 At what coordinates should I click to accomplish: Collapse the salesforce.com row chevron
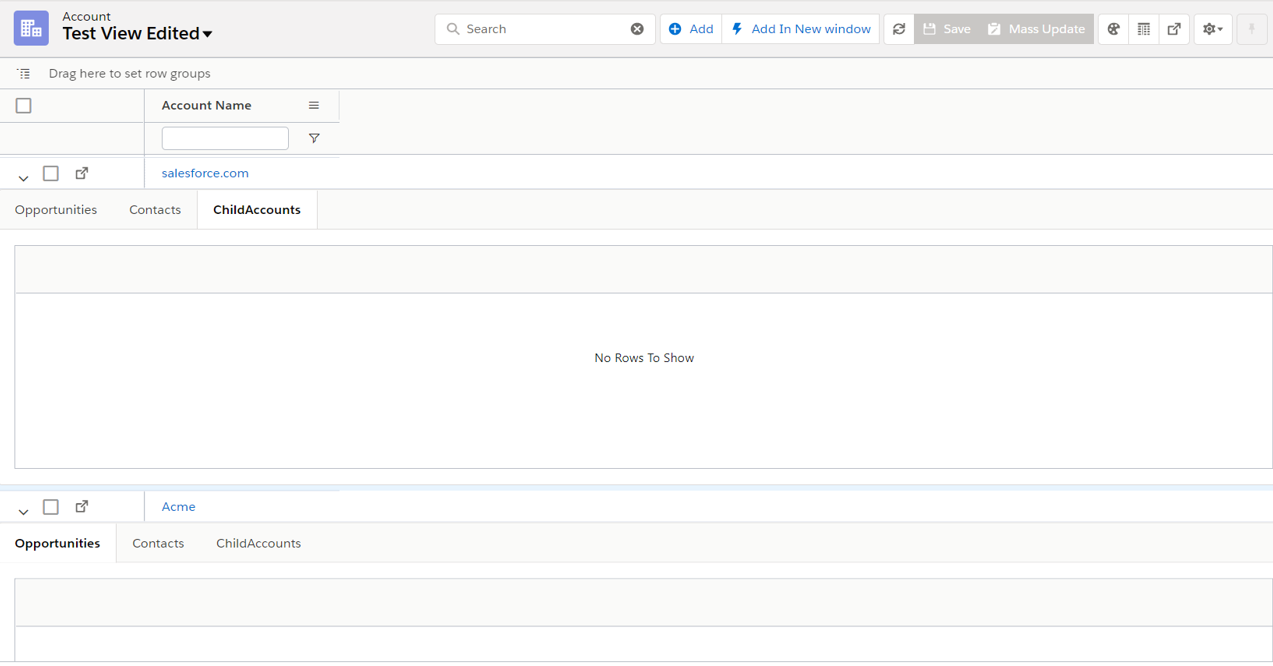(23, 177)
